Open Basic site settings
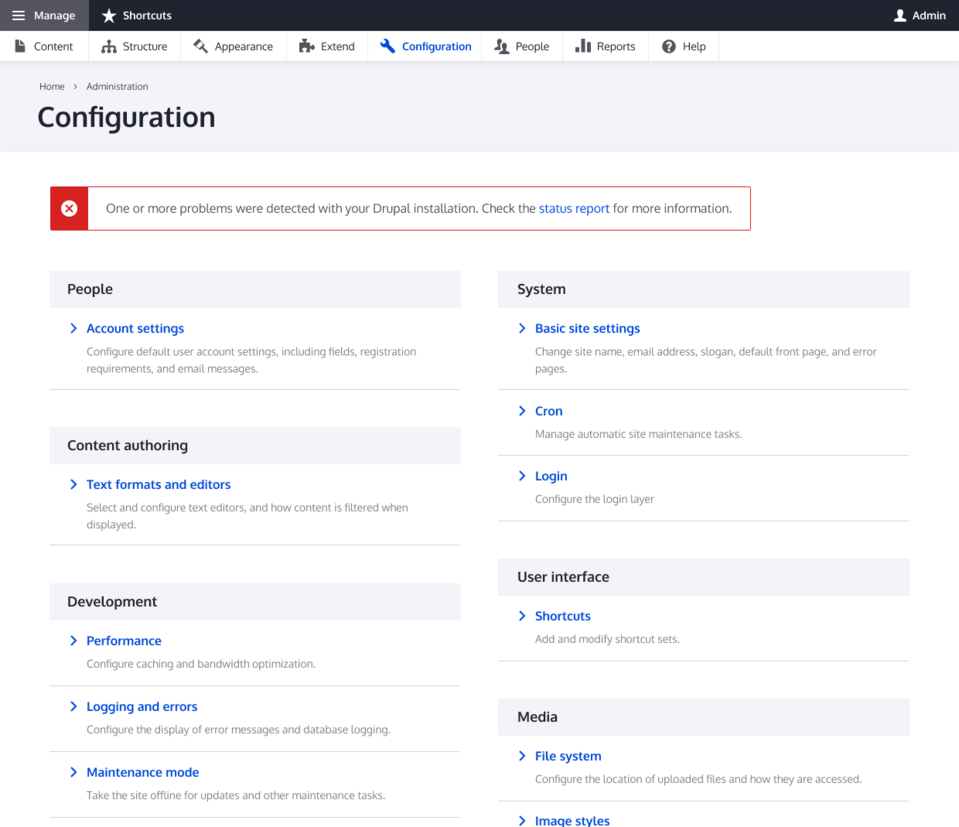This screenshot has width=959, height=827. 587,328
